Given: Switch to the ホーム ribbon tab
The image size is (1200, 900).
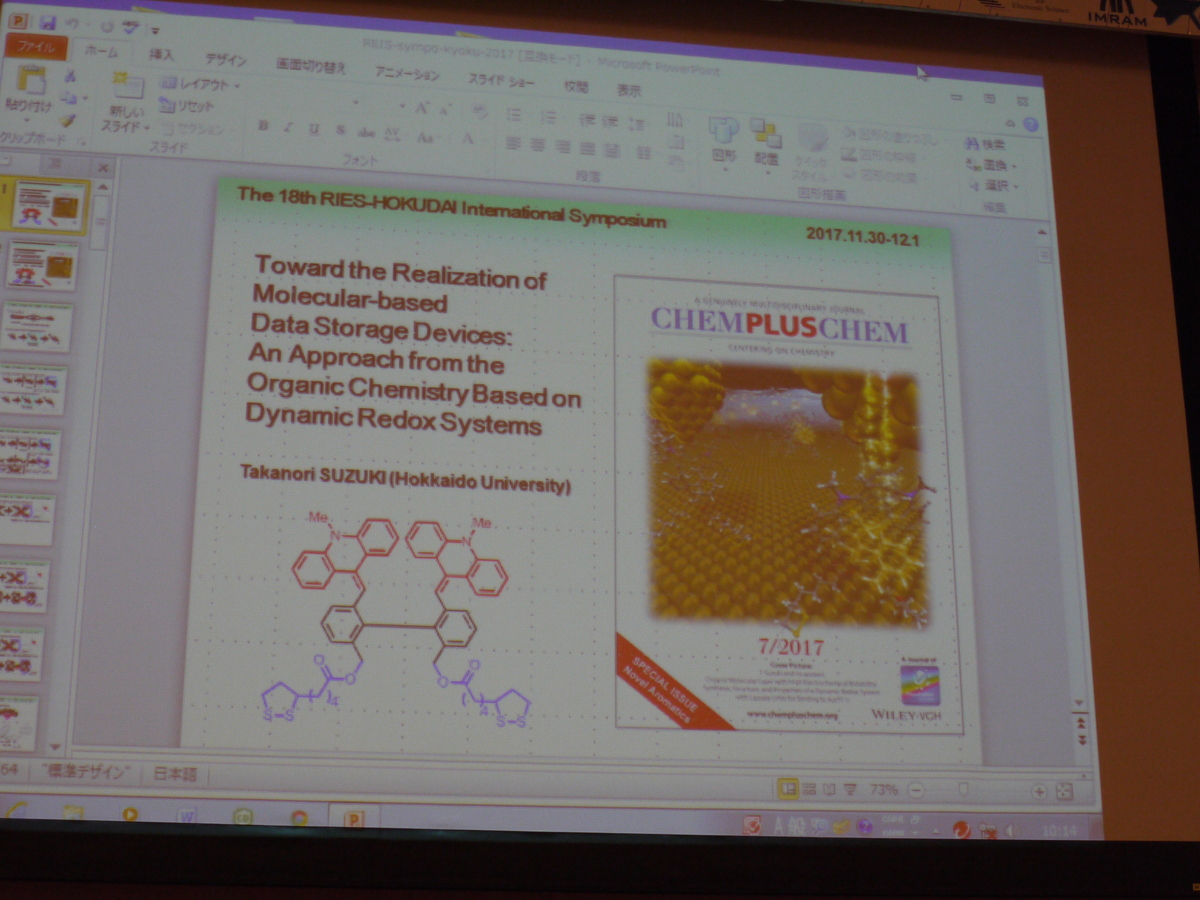Looking at the screenshot, I should (x=101, y=51).
